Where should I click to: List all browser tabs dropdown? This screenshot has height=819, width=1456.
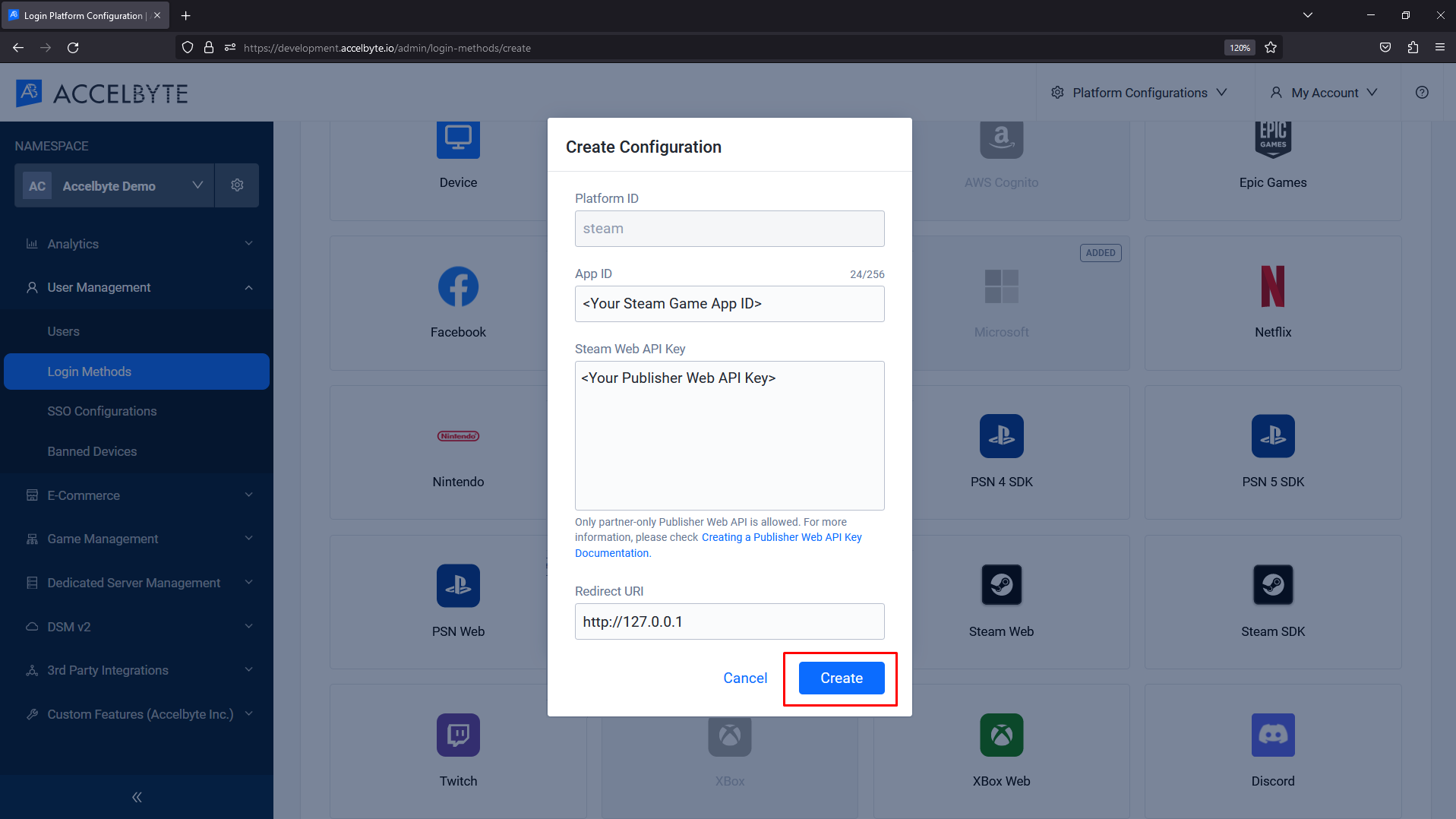pyautogui.click(x=1308, y=15)
